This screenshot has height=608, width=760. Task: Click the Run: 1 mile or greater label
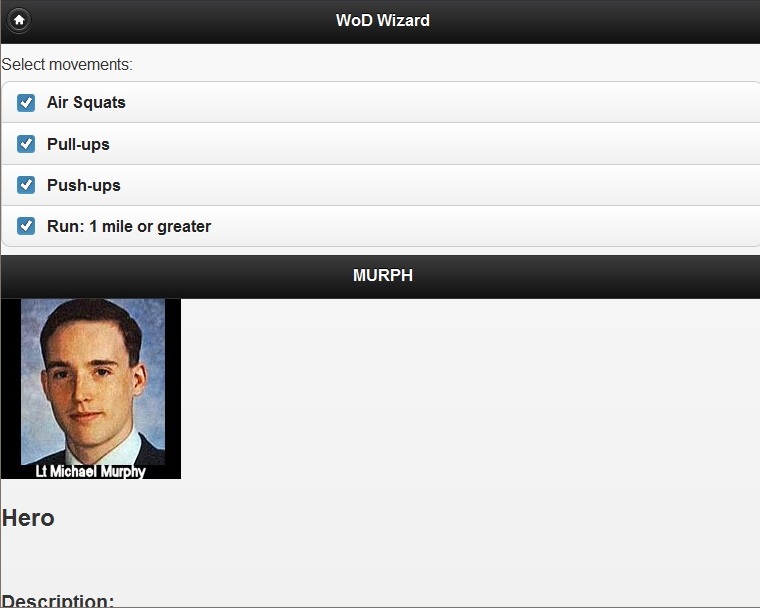(129, 226)
